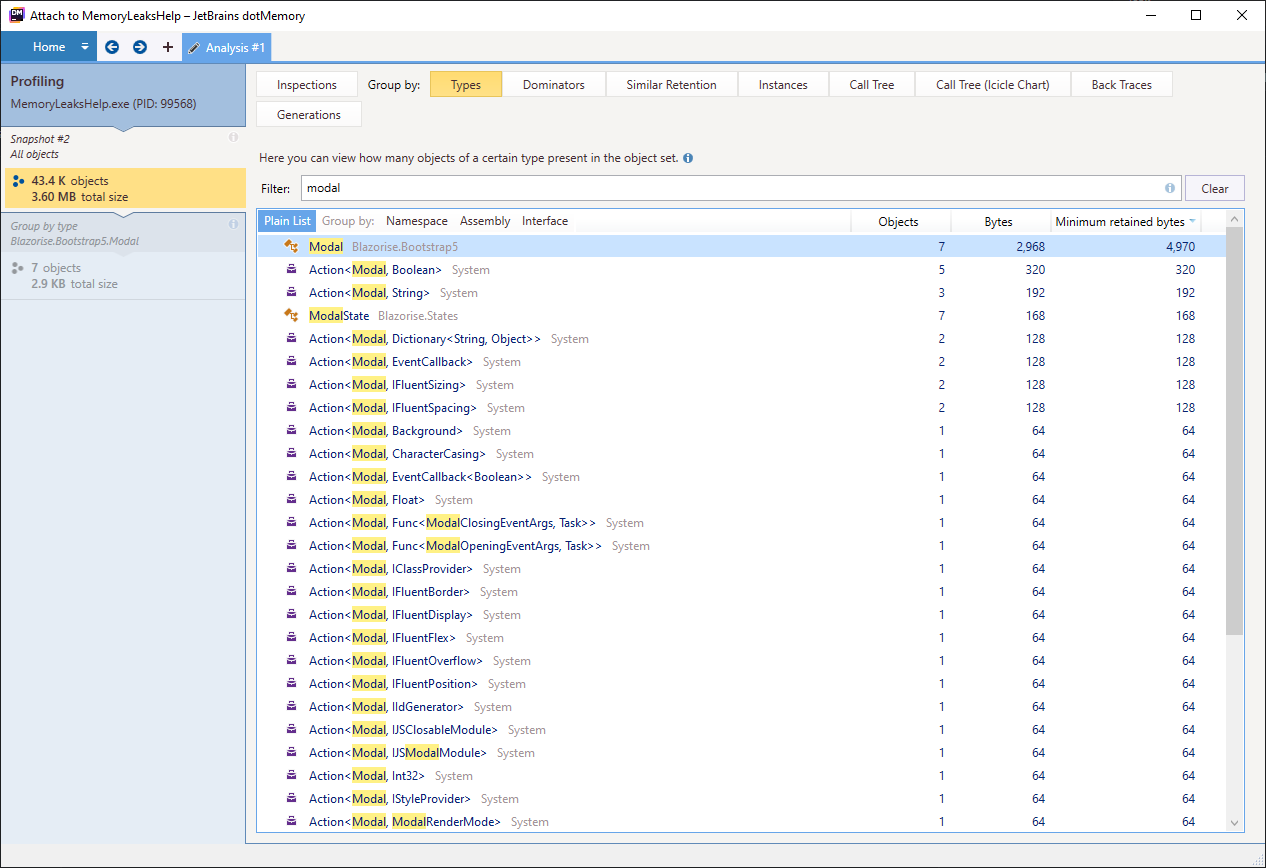This screenshot has width=1266, height=868.
Task: Enable grouping by Namespace
Action: click(x=416, y=221)
